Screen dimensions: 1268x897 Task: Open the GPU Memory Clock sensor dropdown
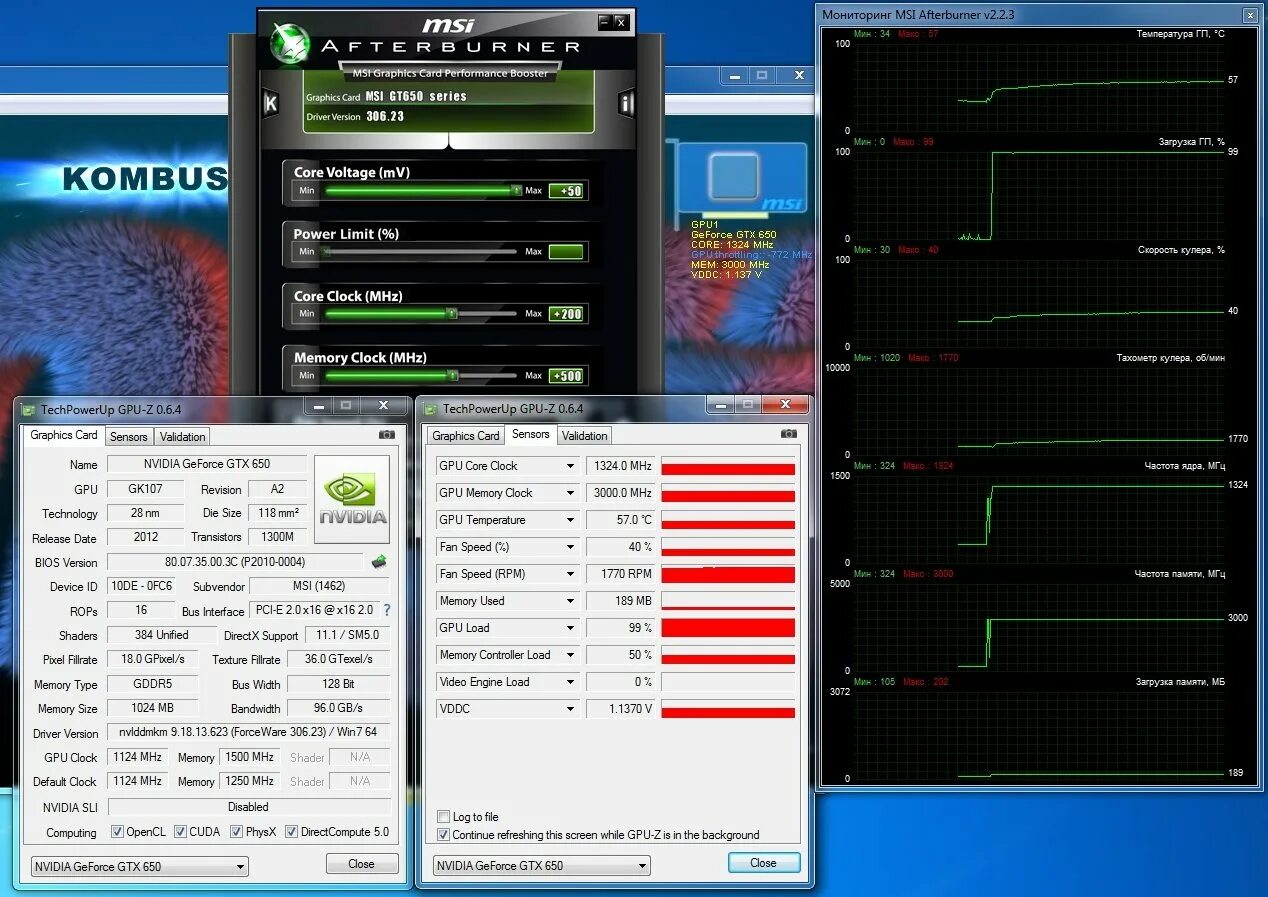click(x=570, y=493)
